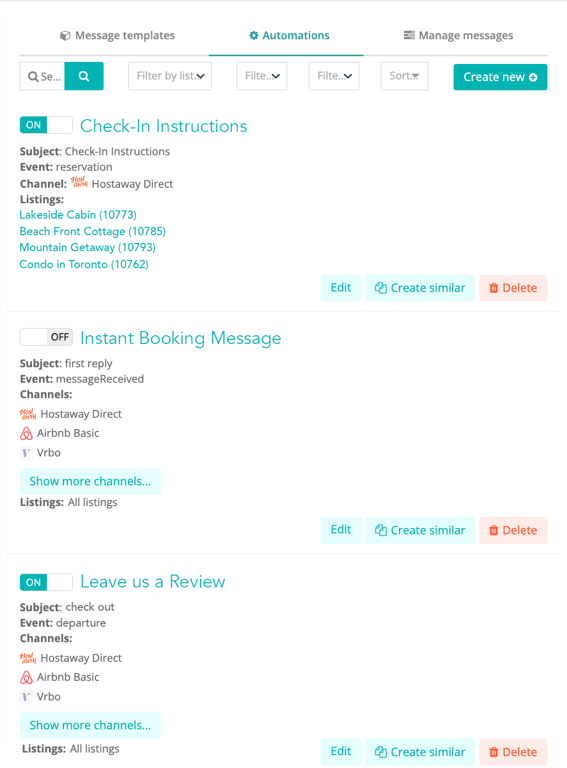
Task: Click the Hostaway Direct logo in Check-In Instructions
Action: coord(79,182)
